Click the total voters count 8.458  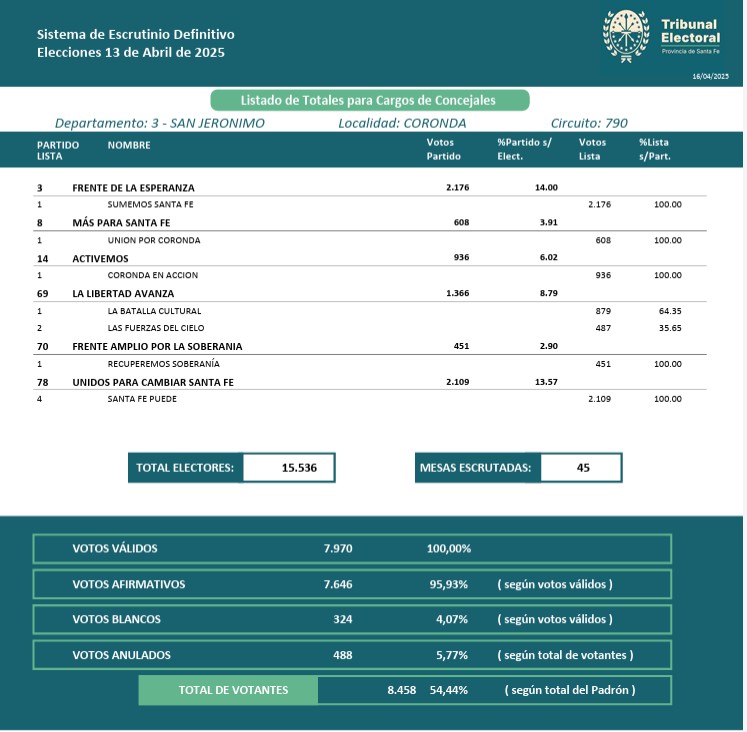pyautogui.click(x=402, y=690)
